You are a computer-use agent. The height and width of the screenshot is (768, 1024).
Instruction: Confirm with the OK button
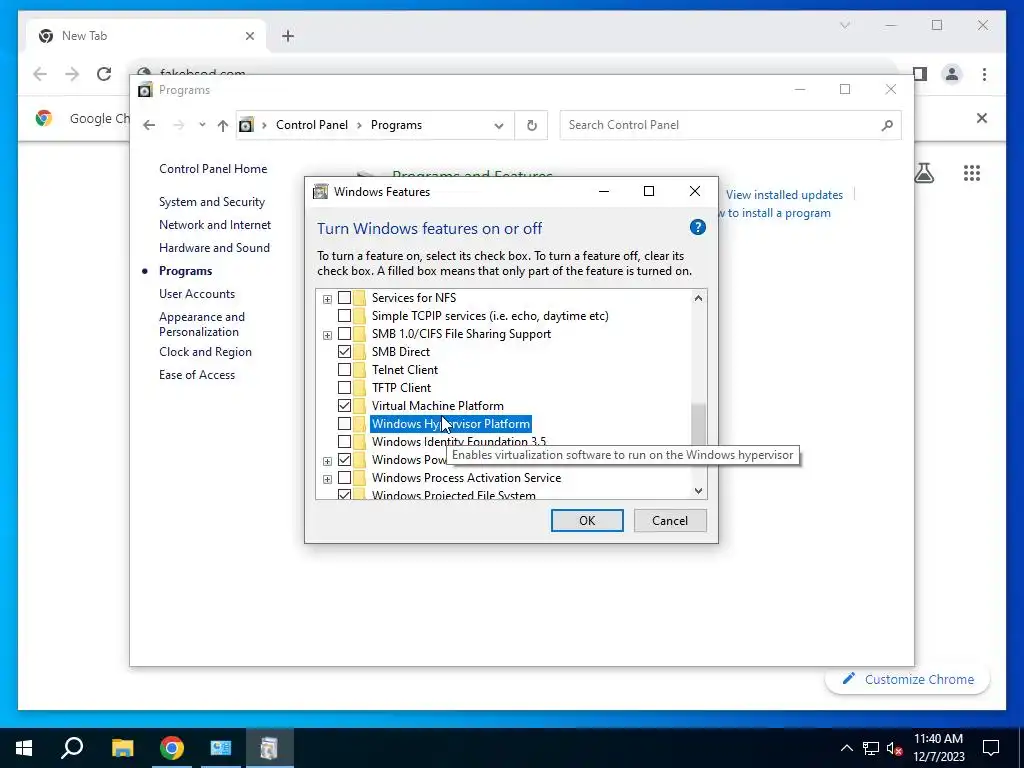[586, 520]
